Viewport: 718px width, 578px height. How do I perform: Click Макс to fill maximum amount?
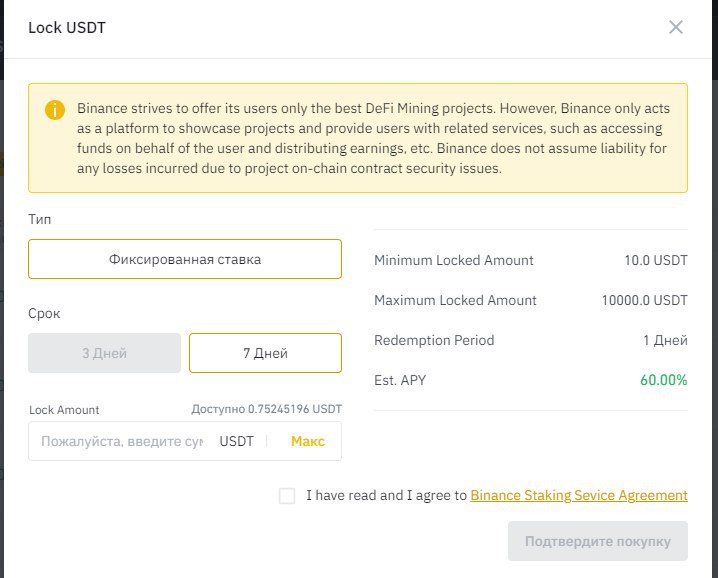point(308,442)
